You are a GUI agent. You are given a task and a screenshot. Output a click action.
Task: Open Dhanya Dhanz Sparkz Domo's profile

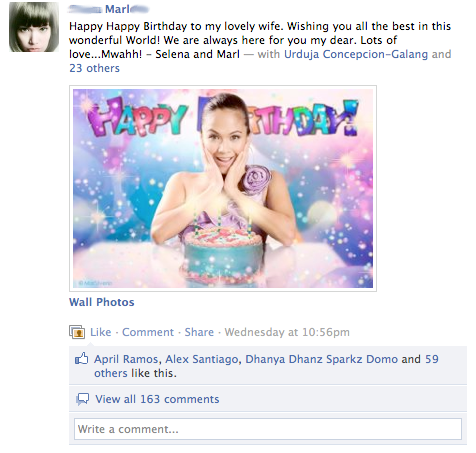322,359
